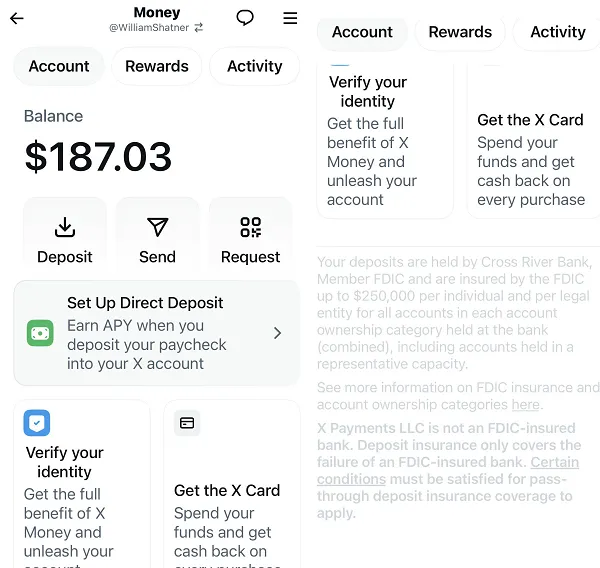Open the FDIC categories 'here' link
The image size is (600, 568).
click(x=525, y=405)
